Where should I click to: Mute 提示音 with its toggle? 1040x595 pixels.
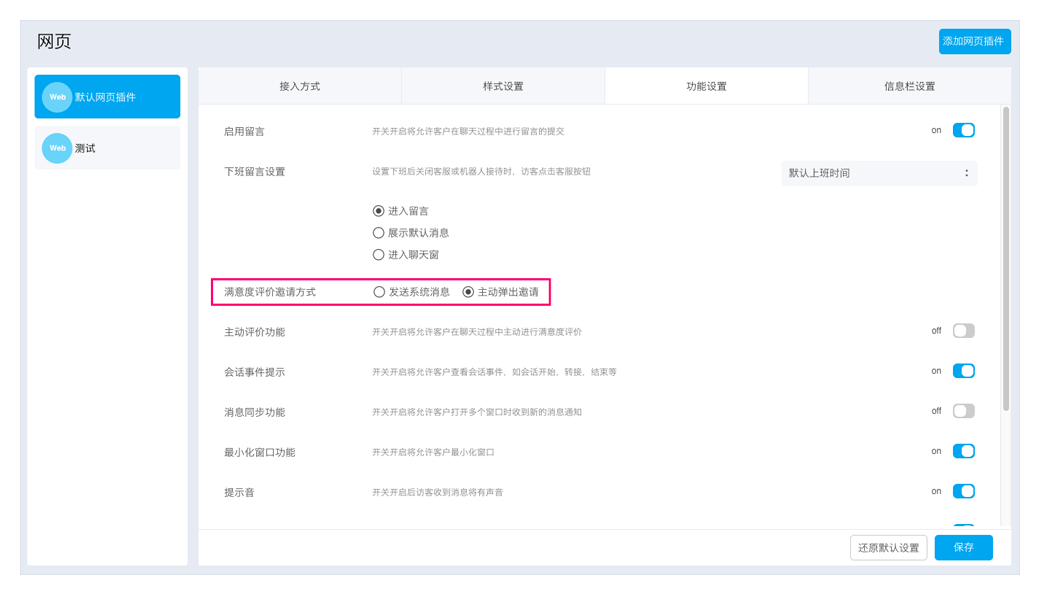click(963, 491)
